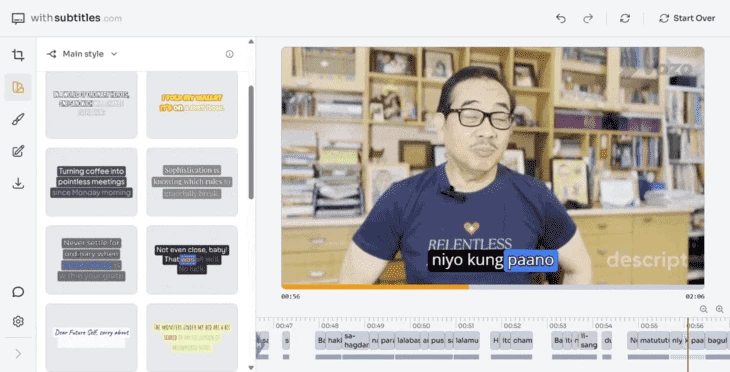
Task: Open the subtitle style templates panel
Action: (18, 87)
